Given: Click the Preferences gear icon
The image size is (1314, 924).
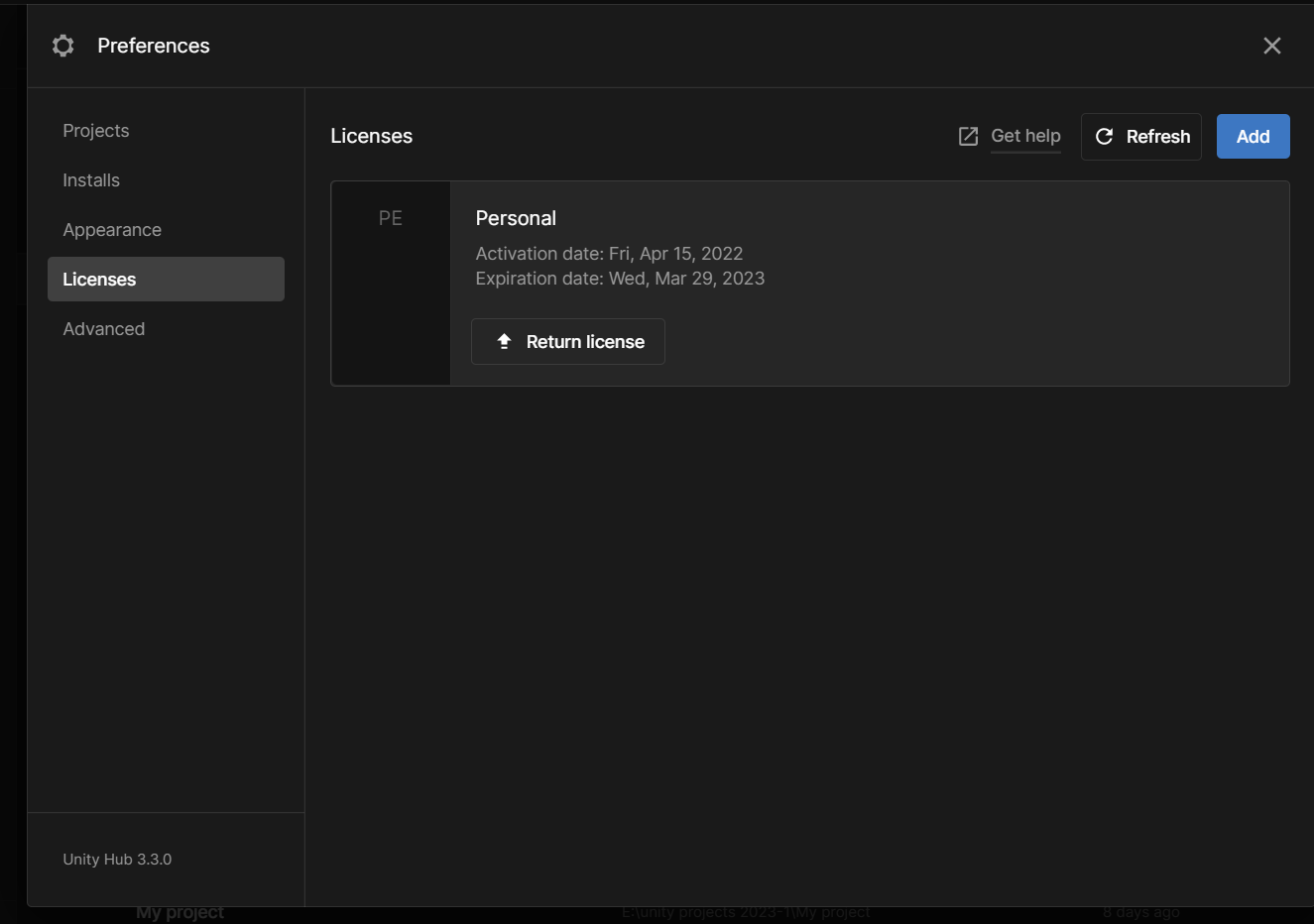Looking at the screenshot, I should (x=63, y=46).
